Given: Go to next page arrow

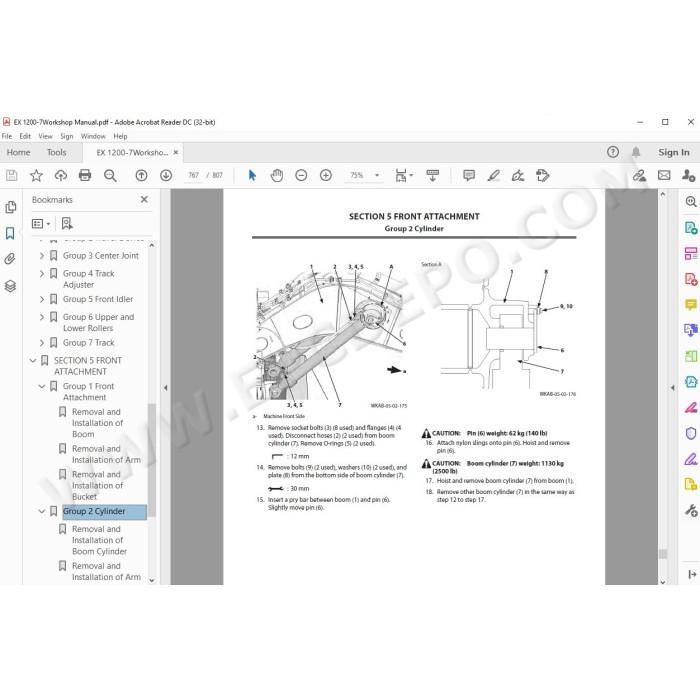Looking at the screenshot, I should tap(166, 175).
